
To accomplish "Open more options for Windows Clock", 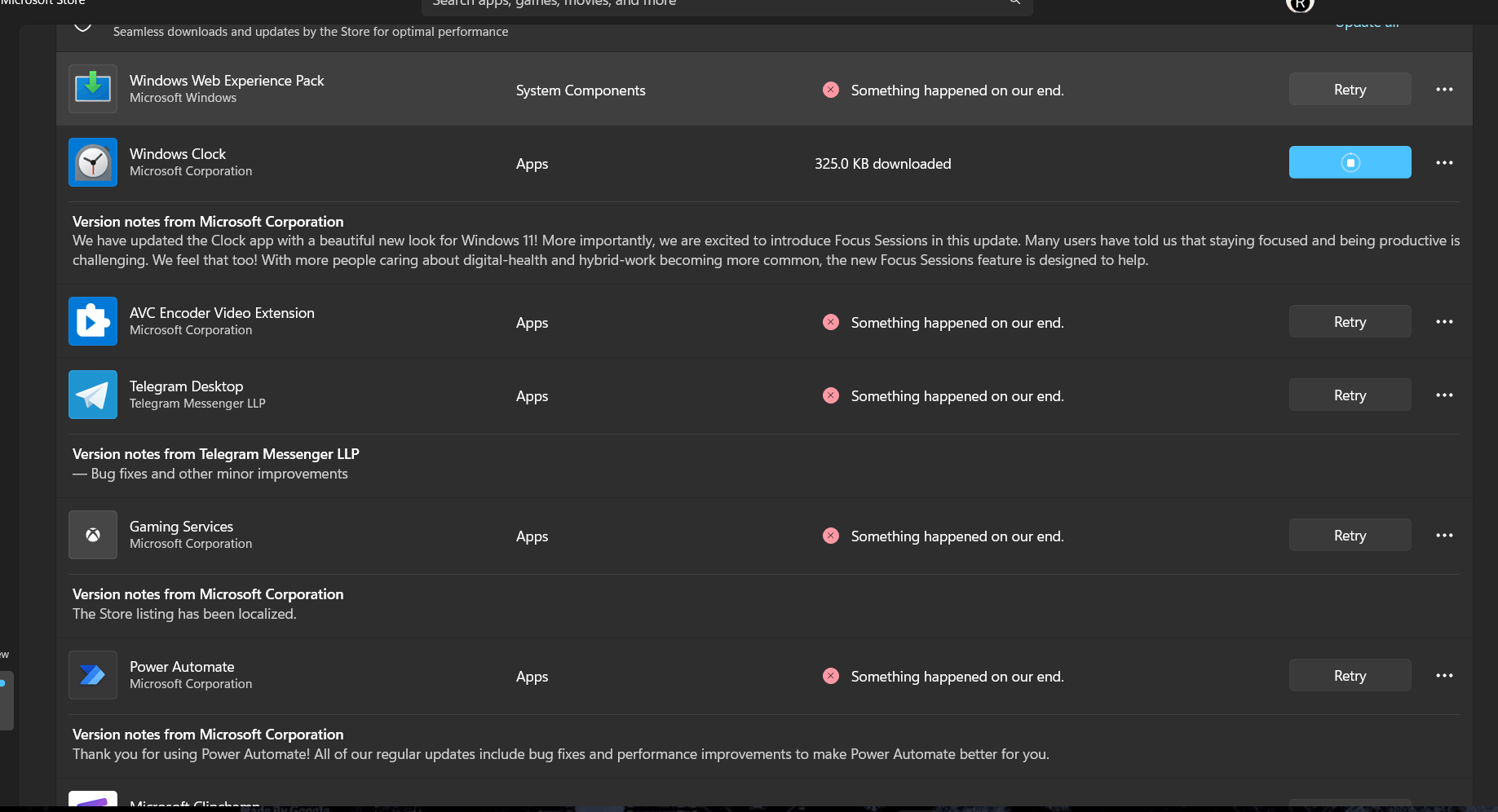I will click(x=1444, y=162).
